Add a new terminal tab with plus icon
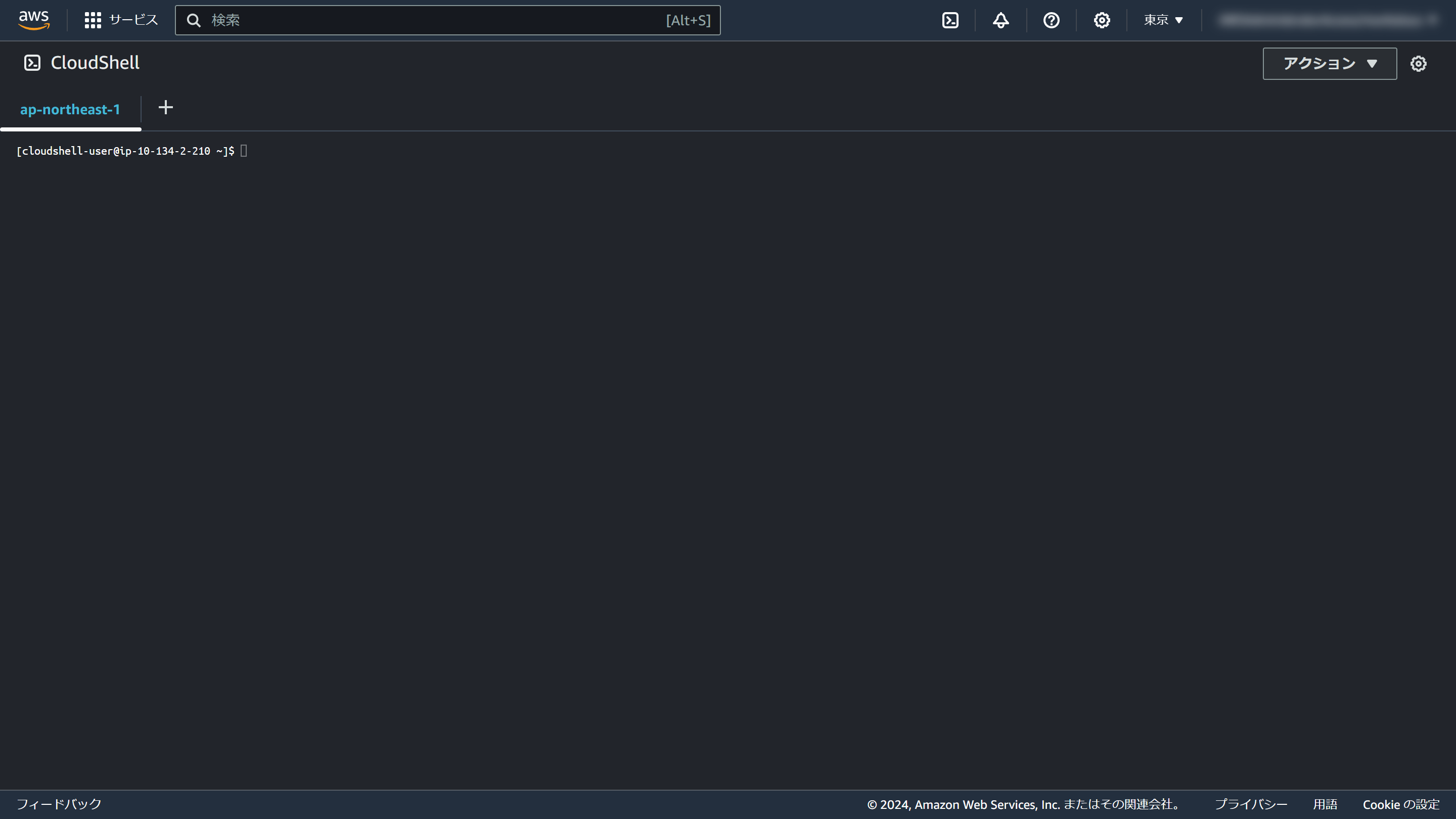The height and width of the screenshot is (819, 1456). coord(166,107)
